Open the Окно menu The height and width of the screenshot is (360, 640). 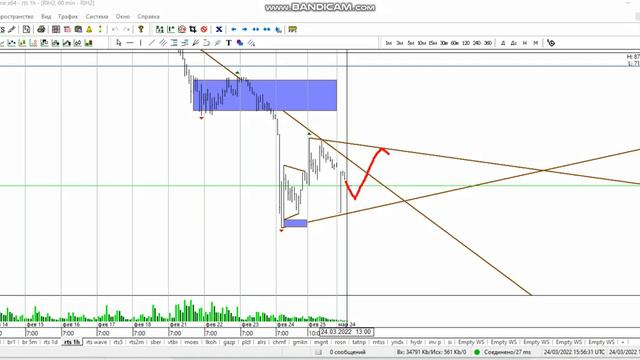coord(122,16)
